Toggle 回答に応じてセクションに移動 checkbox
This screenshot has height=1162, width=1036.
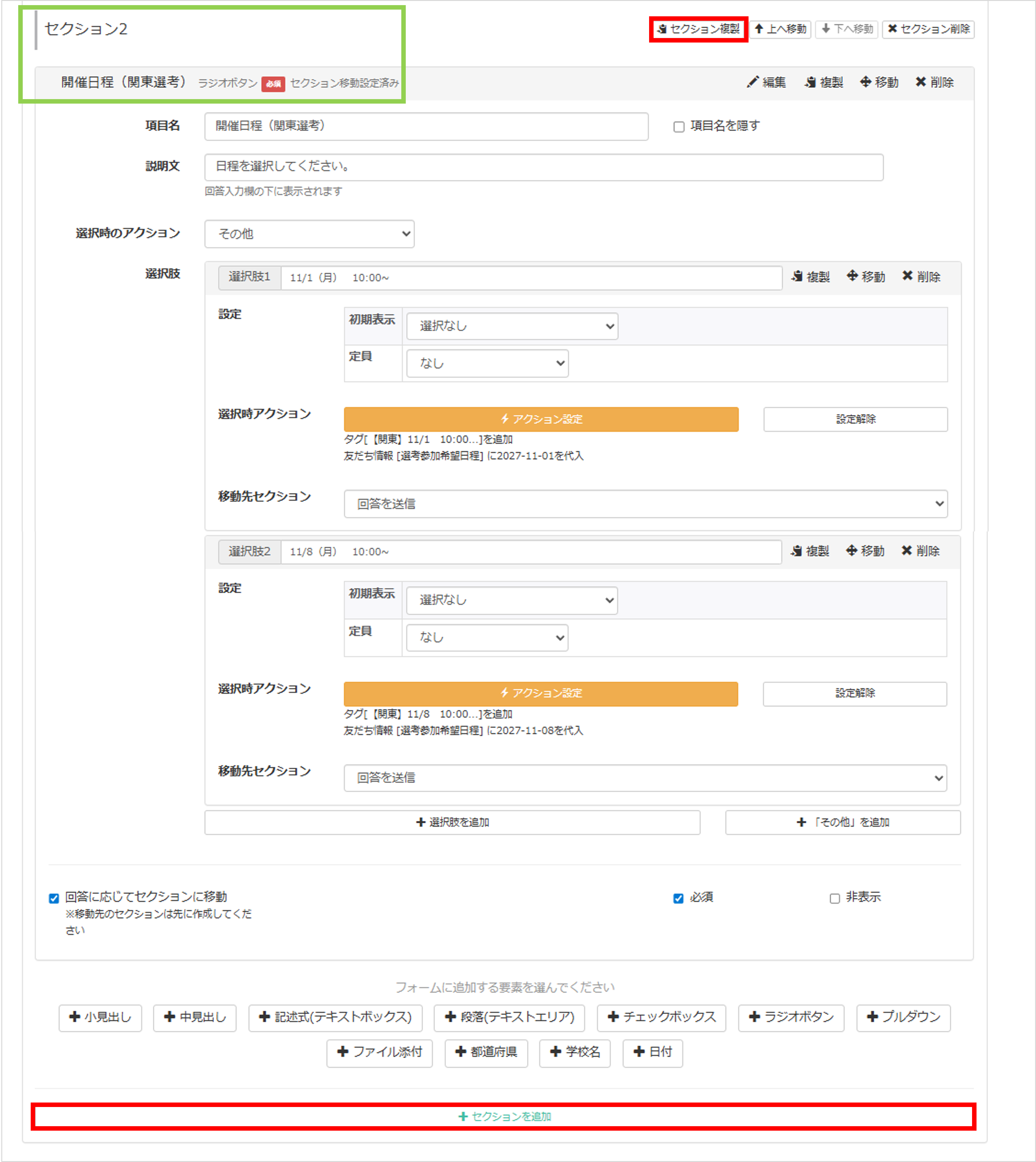coord(54,899)
